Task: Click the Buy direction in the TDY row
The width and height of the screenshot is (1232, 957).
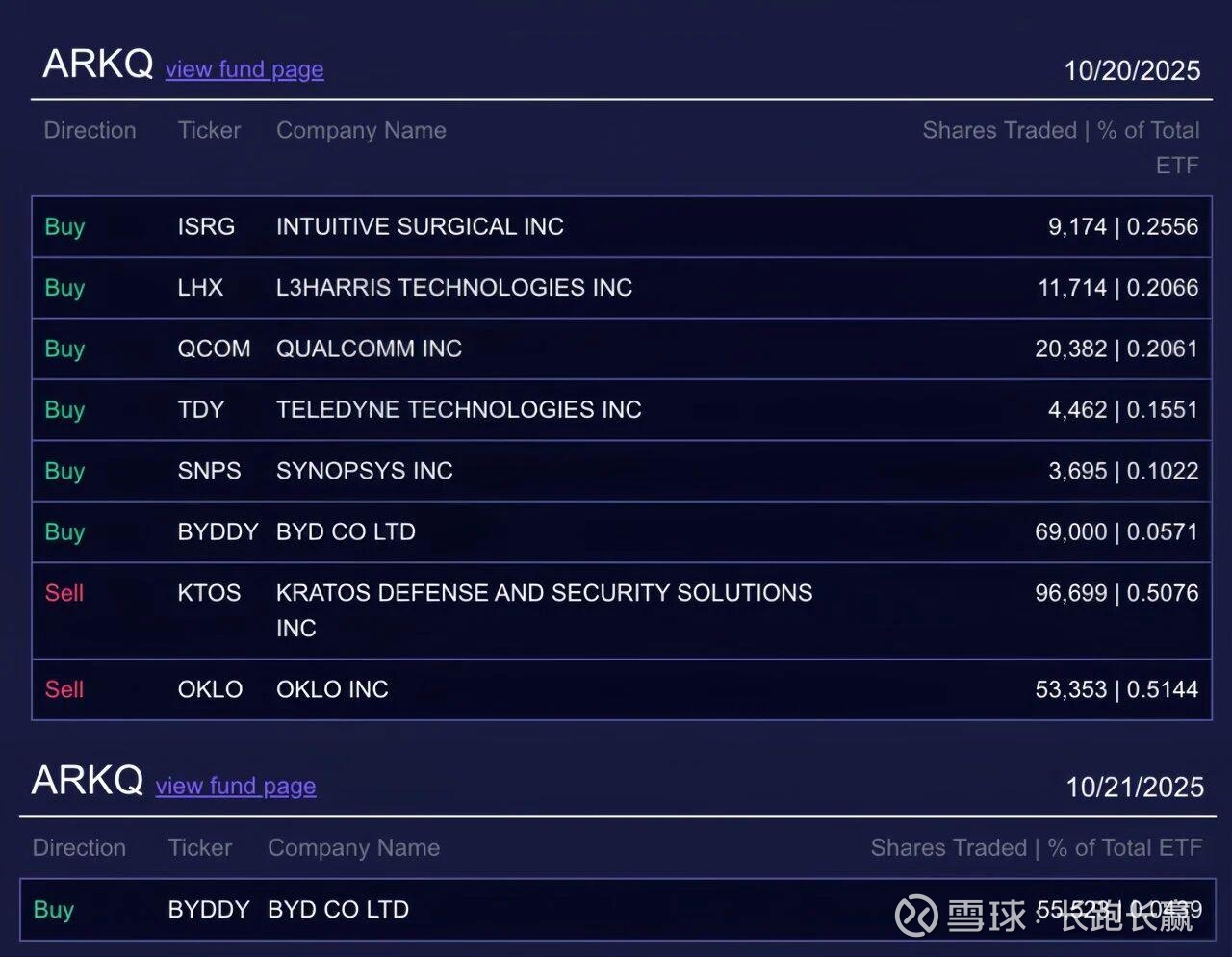Action: point(64,410)
